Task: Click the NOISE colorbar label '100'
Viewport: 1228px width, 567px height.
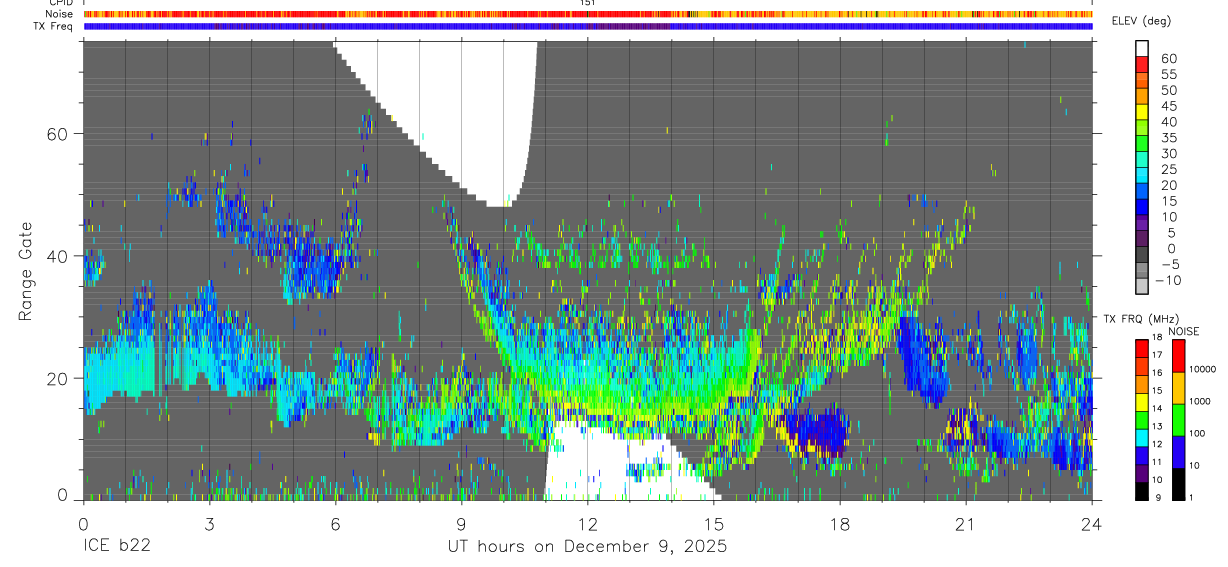Action: 1197,434
